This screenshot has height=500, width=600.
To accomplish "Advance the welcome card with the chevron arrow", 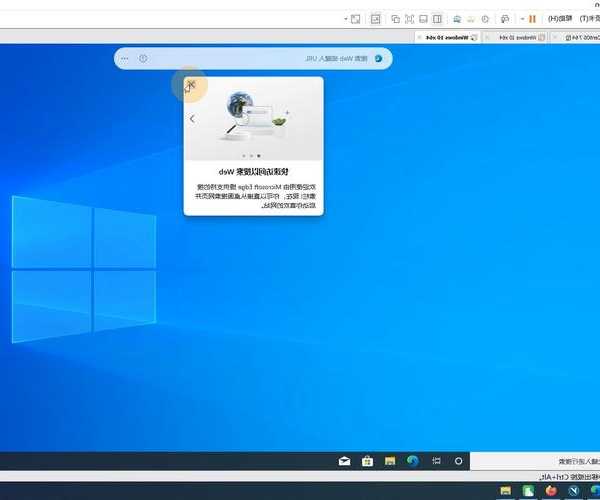I will click(192, 118).
